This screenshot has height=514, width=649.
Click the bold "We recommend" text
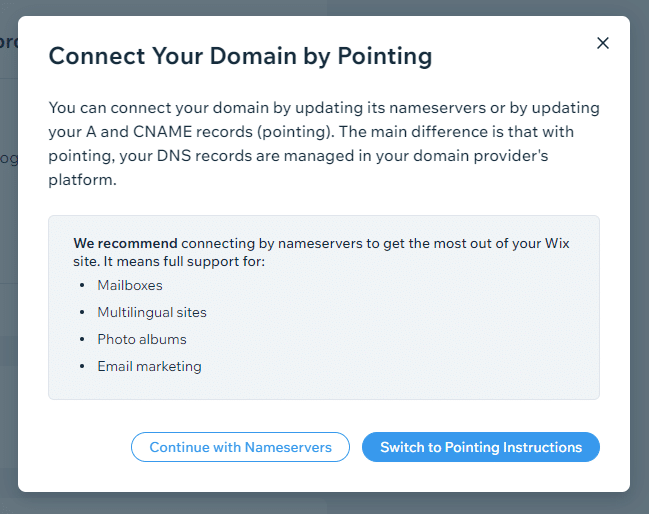pos(125,243)
